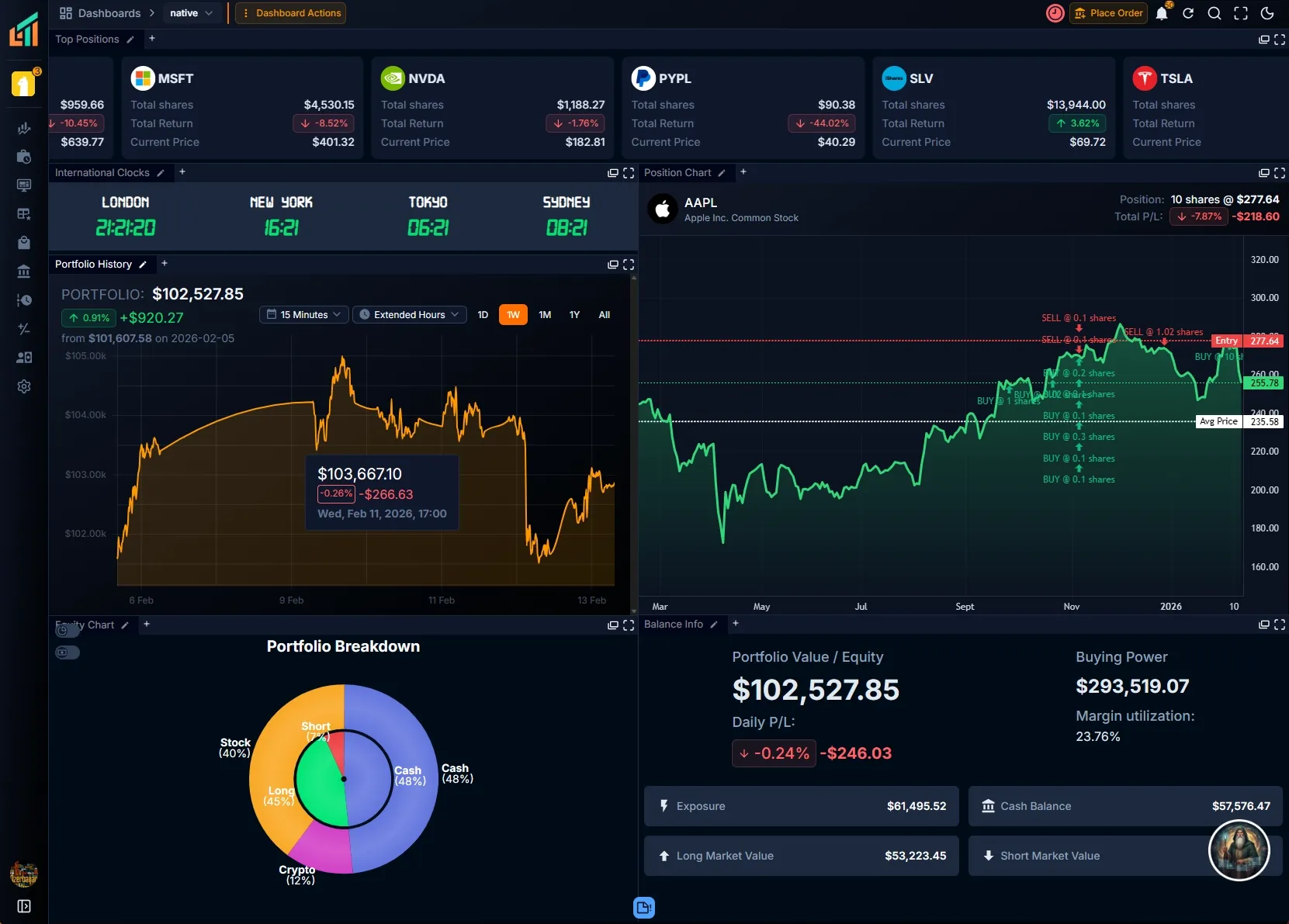1289x924 pixels.
Task: Open the bank building sidebar icon
Action: click(x=24, y=272)
